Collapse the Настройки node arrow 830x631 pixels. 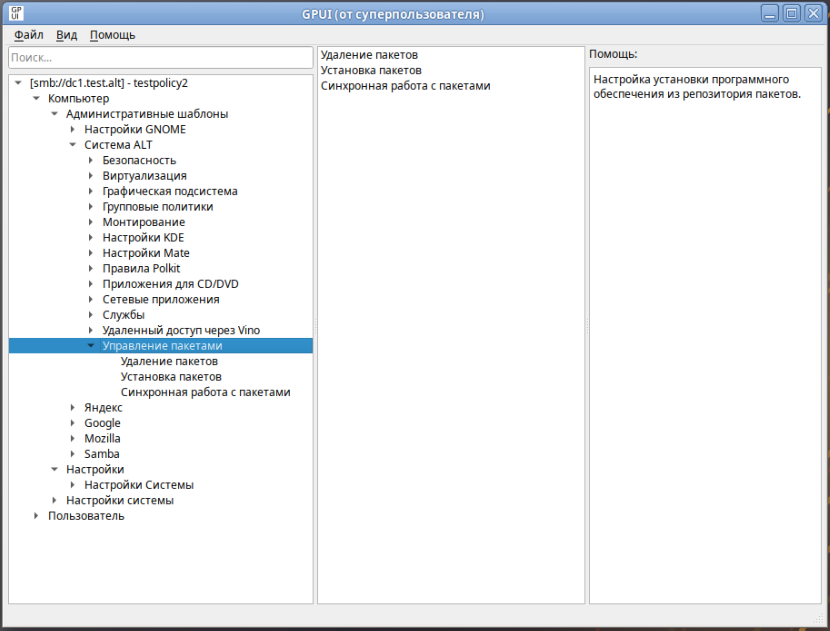55,470
